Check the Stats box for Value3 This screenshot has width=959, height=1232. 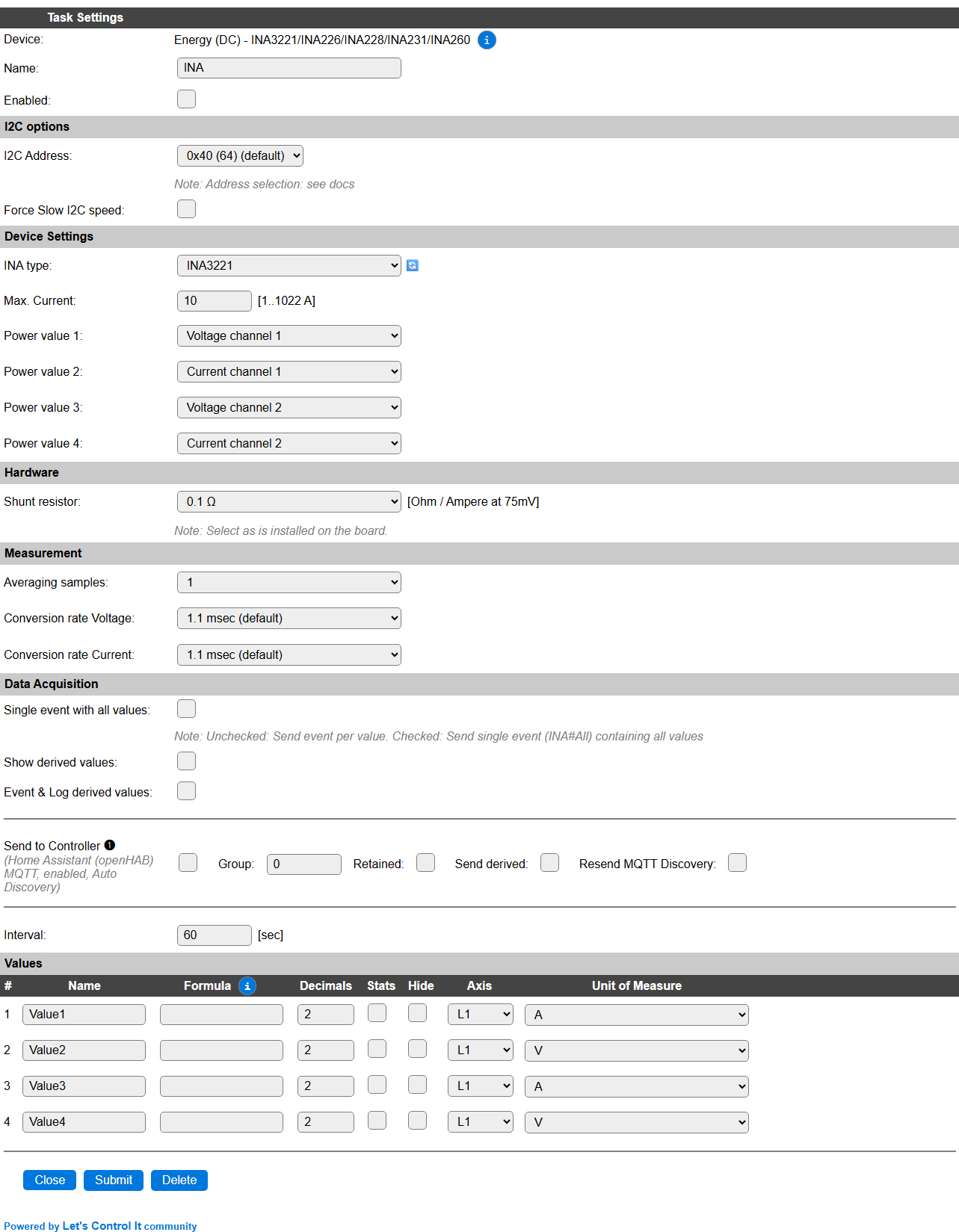[x=377, y=1085]
